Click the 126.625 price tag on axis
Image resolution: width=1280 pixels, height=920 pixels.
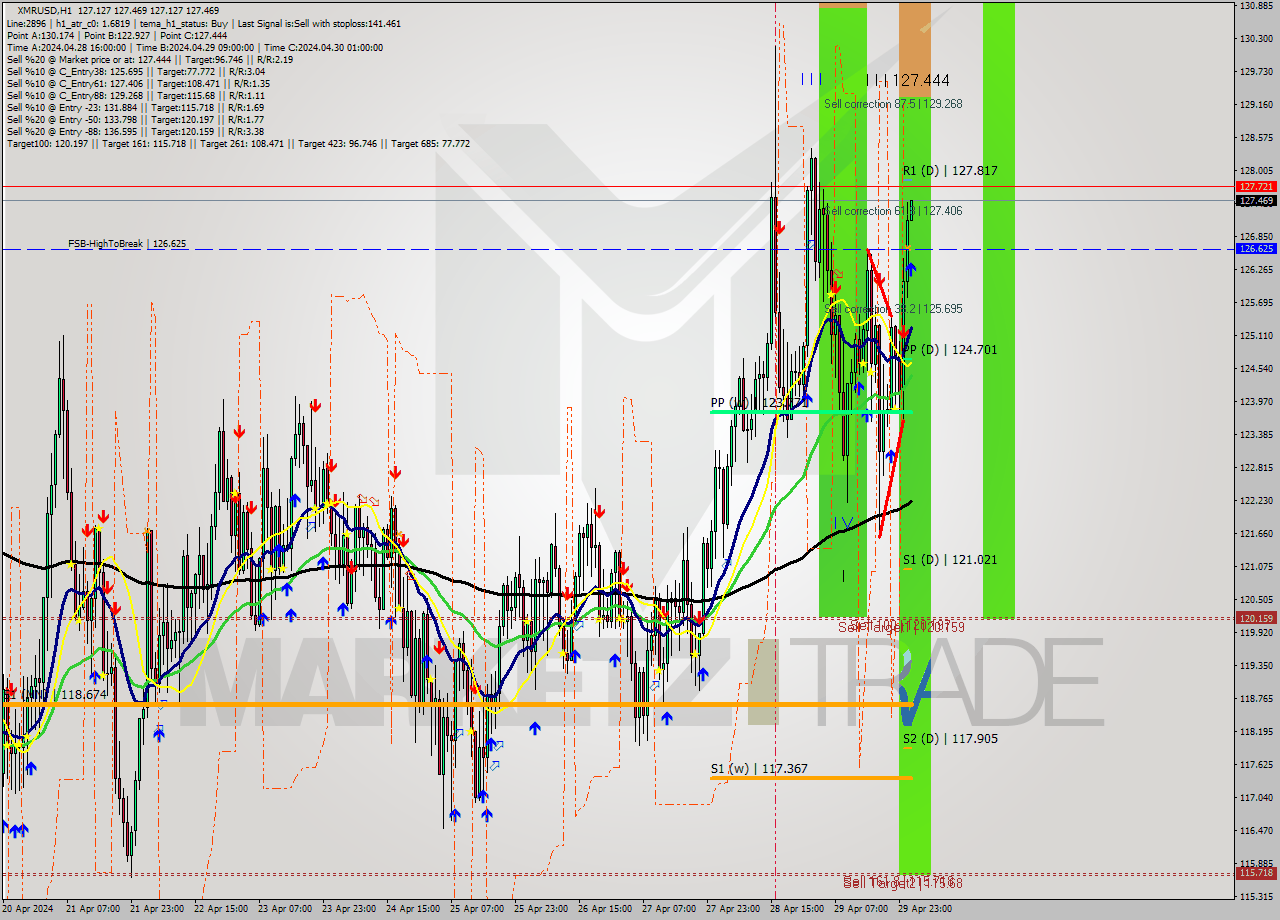tap(1256, 249)
